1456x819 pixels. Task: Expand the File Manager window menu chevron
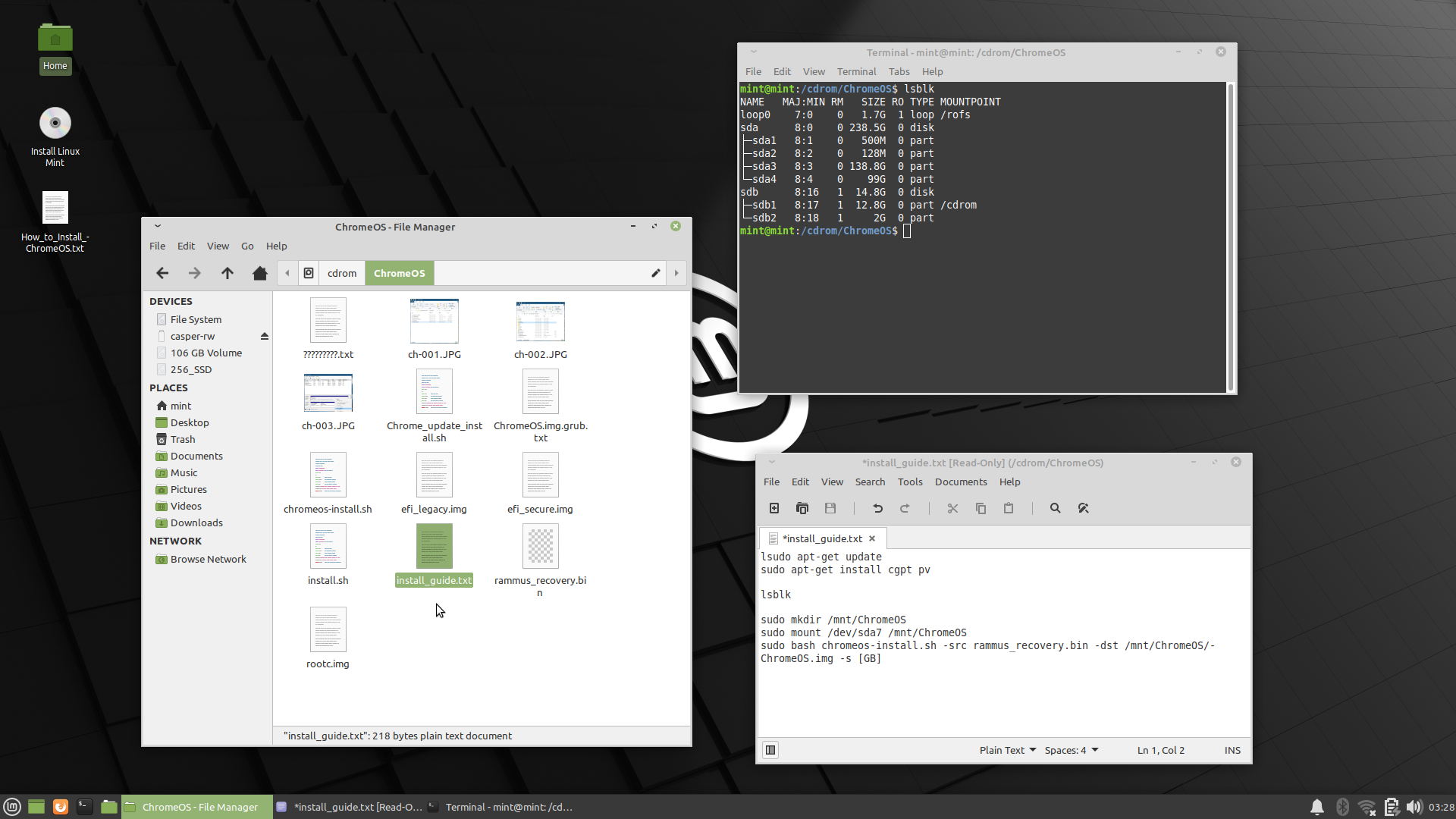(158, 226)
